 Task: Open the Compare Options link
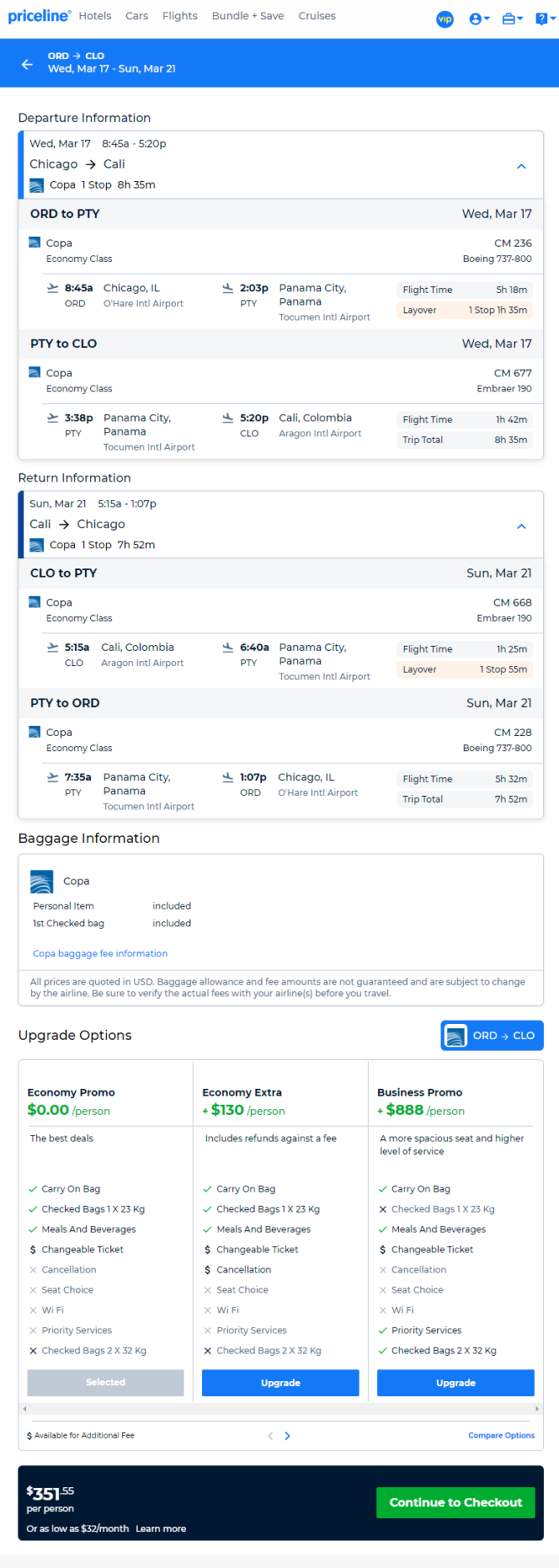501,1435
